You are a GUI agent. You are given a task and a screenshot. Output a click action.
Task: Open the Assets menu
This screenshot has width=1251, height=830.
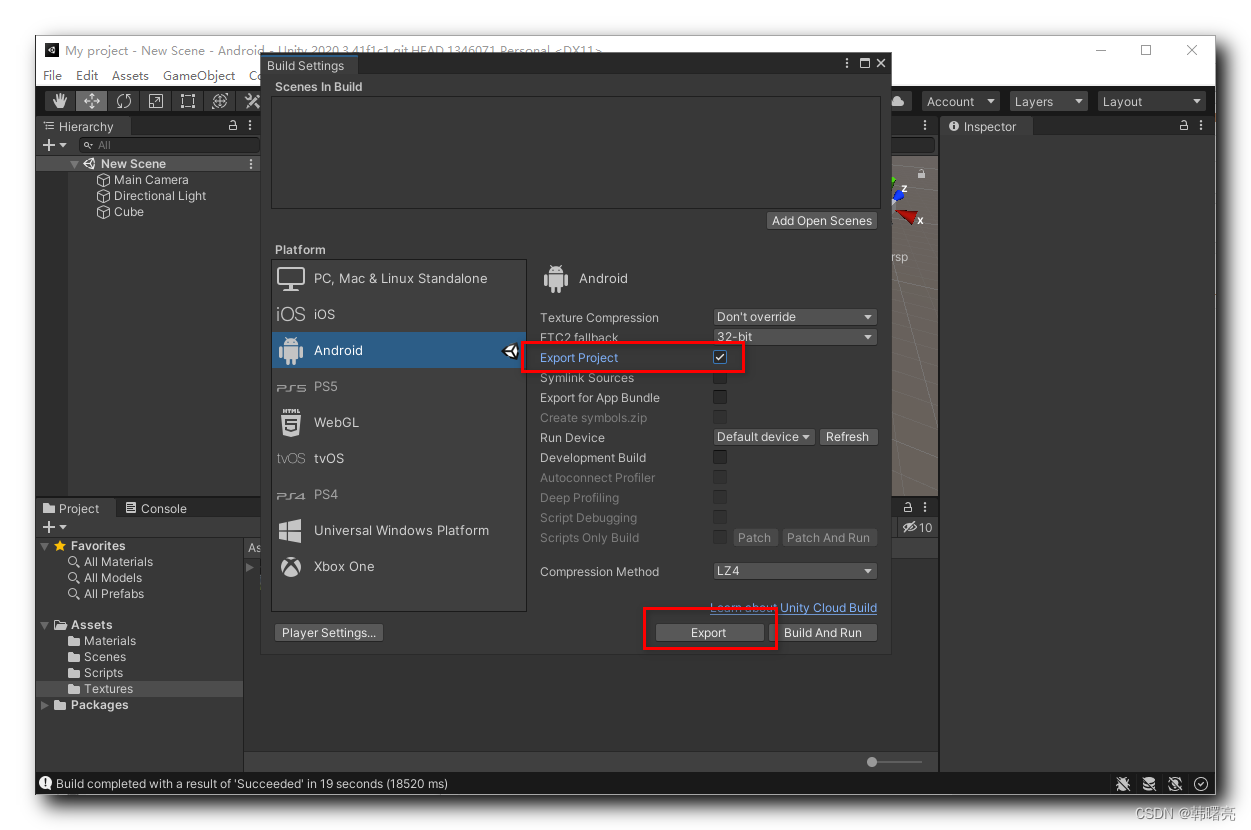(130, 76)
